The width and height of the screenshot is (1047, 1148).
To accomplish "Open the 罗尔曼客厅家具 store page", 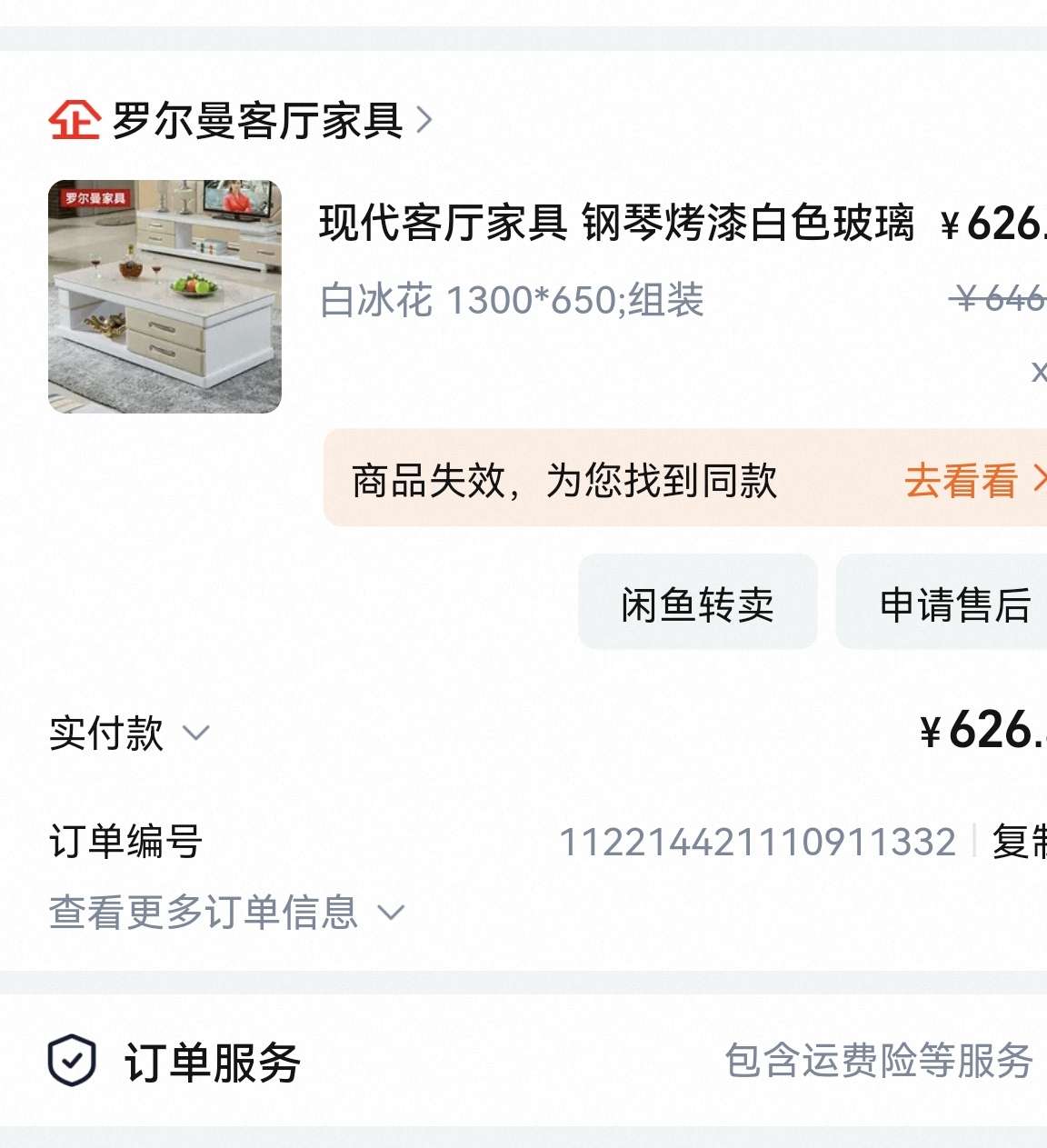I will click(258, 121).
